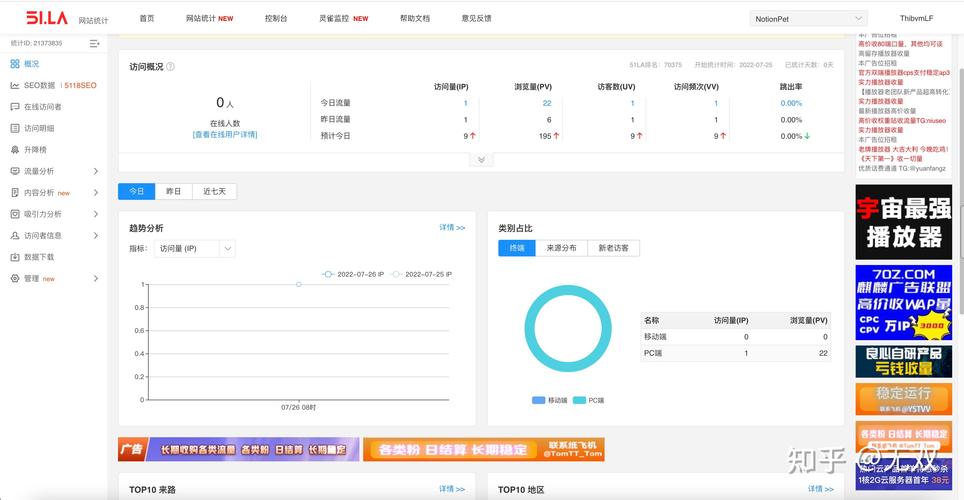Click the cyan donut chart ring
964x500 pixels.
528,330
